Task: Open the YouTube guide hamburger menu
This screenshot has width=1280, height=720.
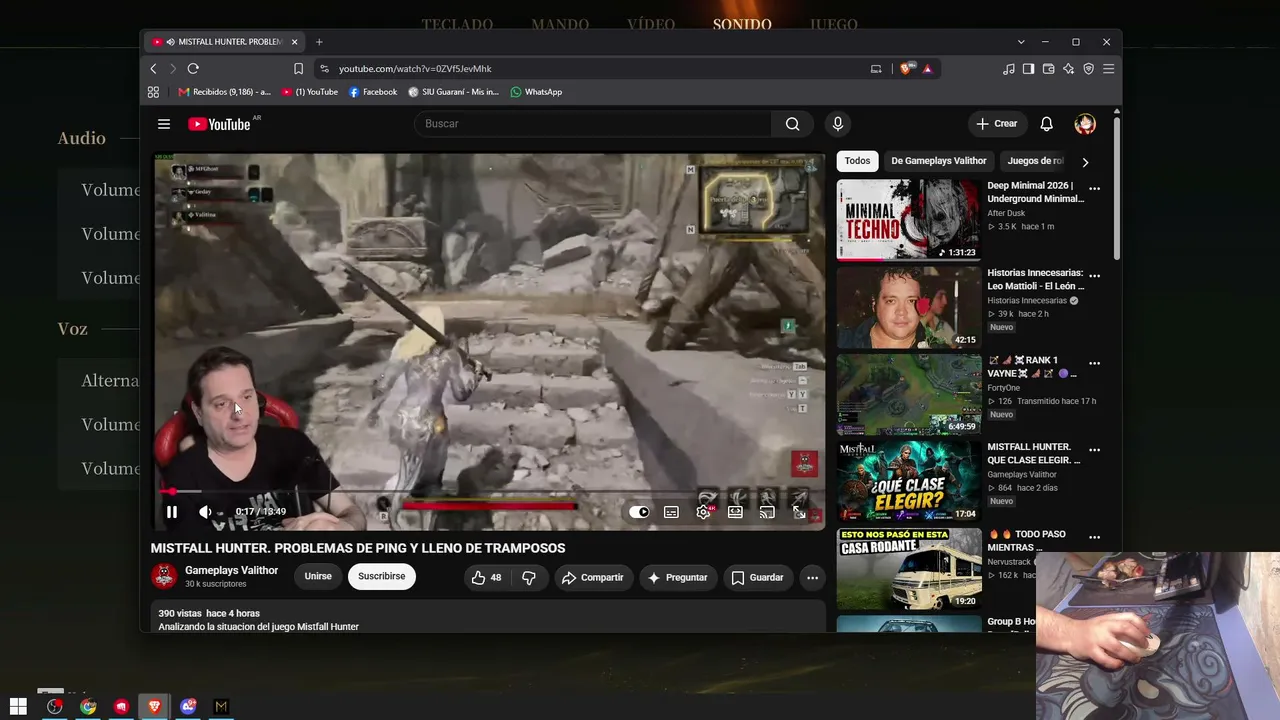Action: [x=164, y=124]
